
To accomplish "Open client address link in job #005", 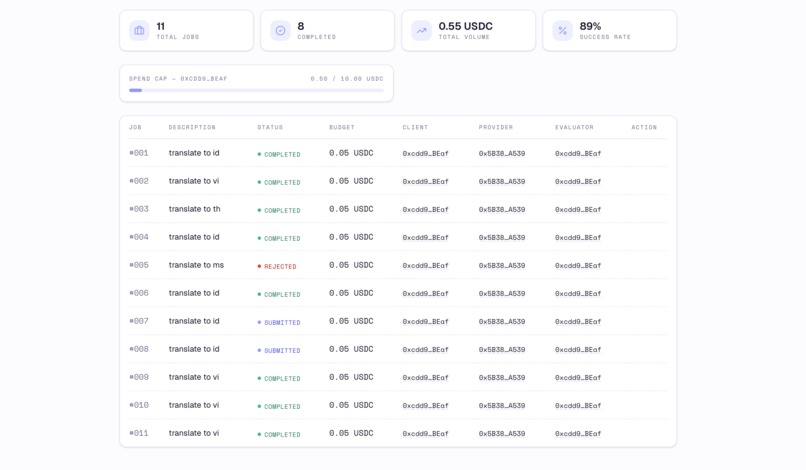I will pyautogui.click(x=426, y=265).
